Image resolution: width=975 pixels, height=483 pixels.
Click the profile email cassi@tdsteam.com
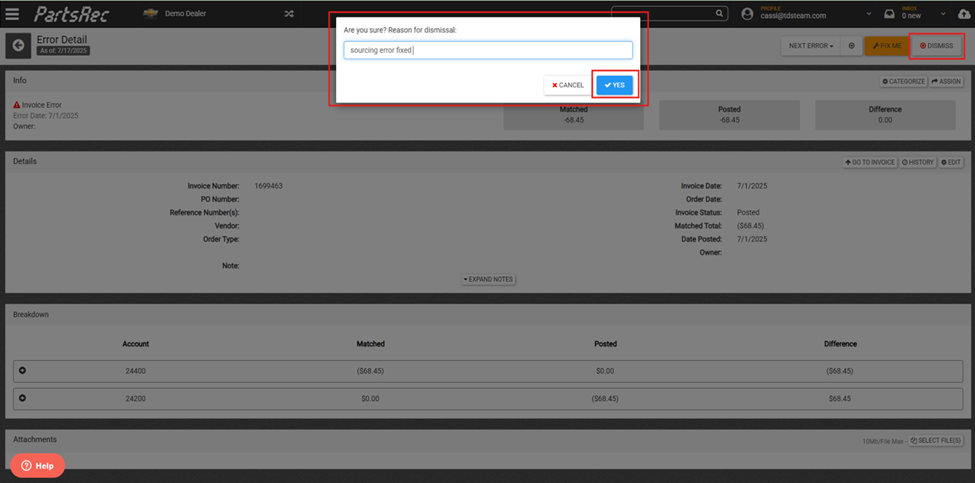coord(793,16)
